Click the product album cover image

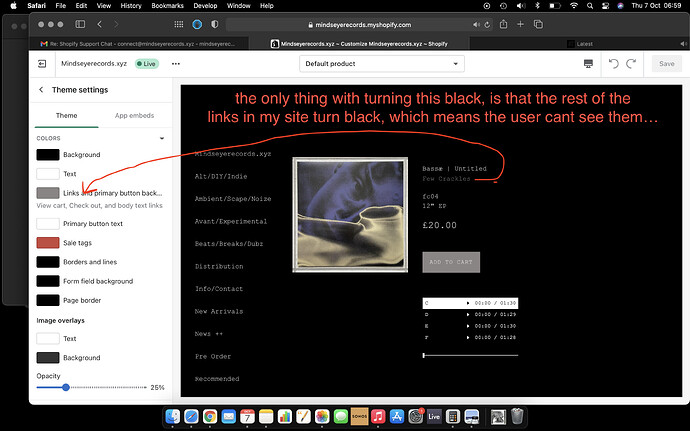[350, 215]
